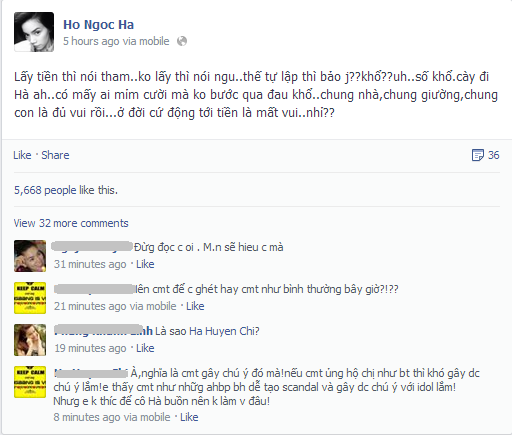Click the public globe privacy icon

tap(182, 41)
